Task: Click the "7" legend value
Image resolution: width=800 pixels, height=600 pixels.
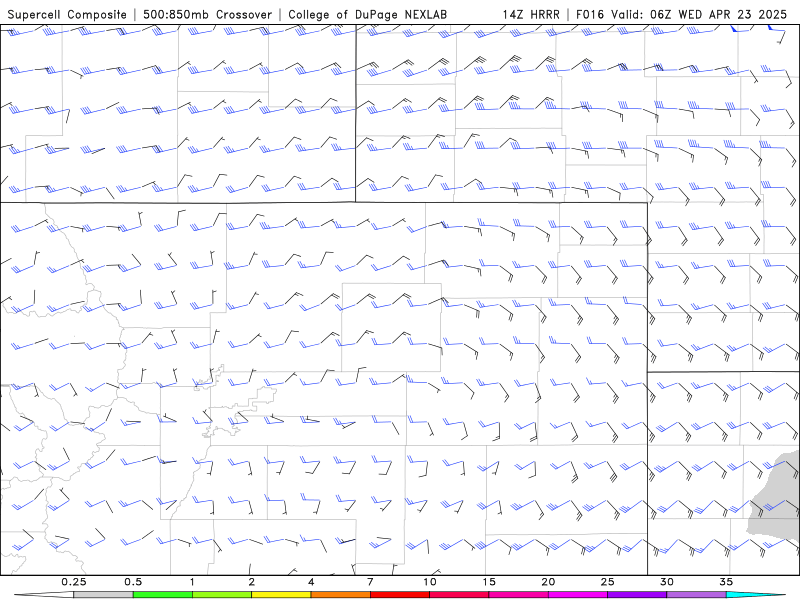Action: [x=370, y=582]
